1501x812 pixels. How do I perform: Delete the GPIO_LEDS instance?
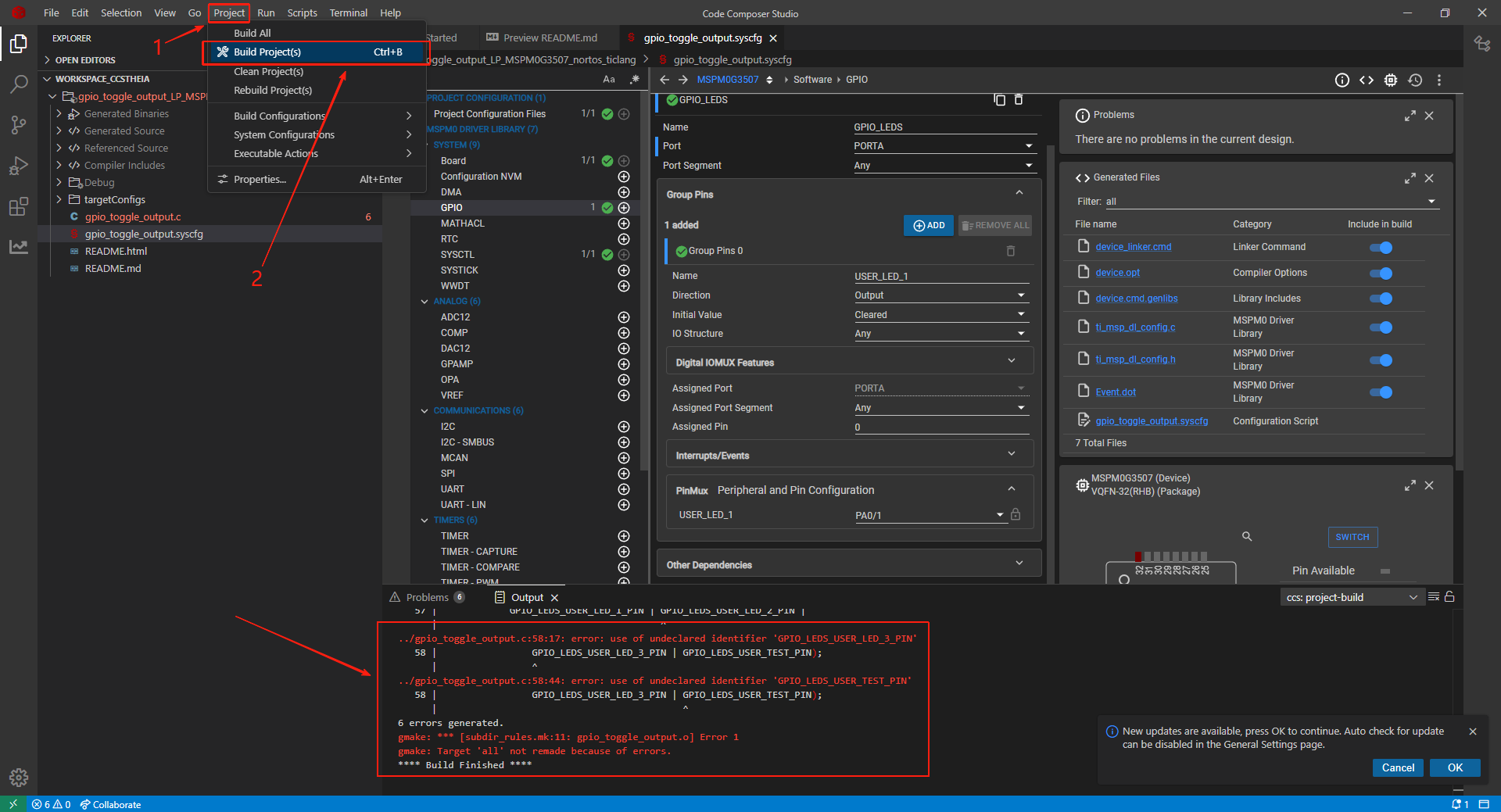click(x=1019, y=99)
